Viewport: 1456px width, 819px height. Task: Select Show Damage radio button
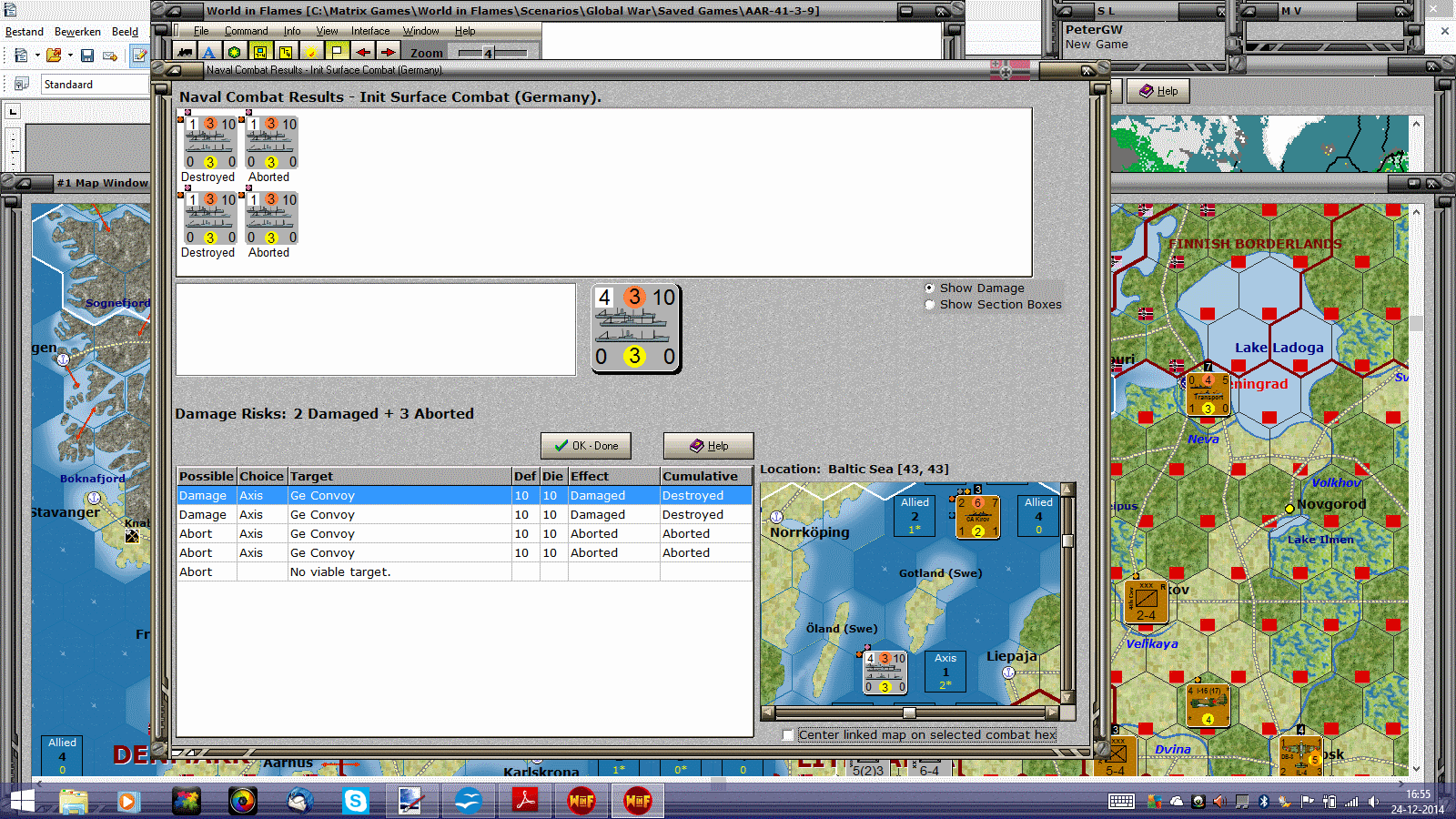pyautogui.click(x=930, y=288)
